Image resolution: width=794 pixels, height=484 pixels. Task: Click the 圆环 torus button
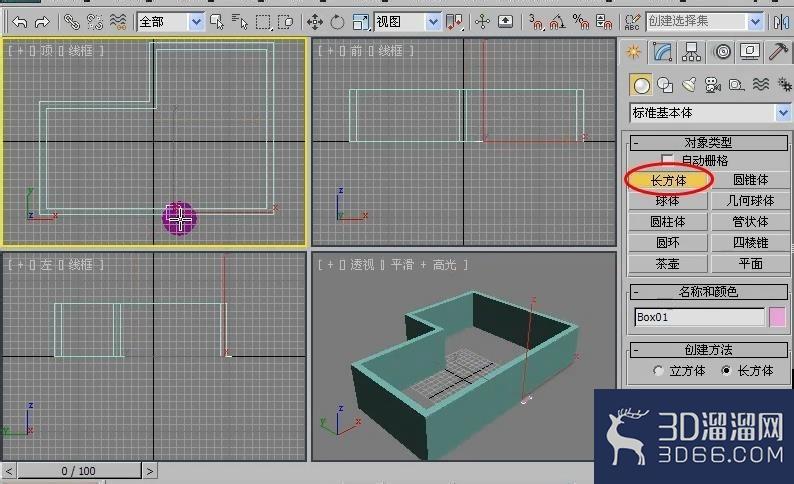(667, 243)
